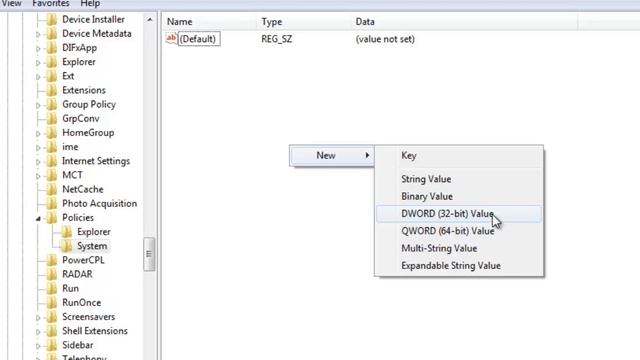Open the New submenu in context menu
This screenshot has height=360, width=640.
(331, 156)
